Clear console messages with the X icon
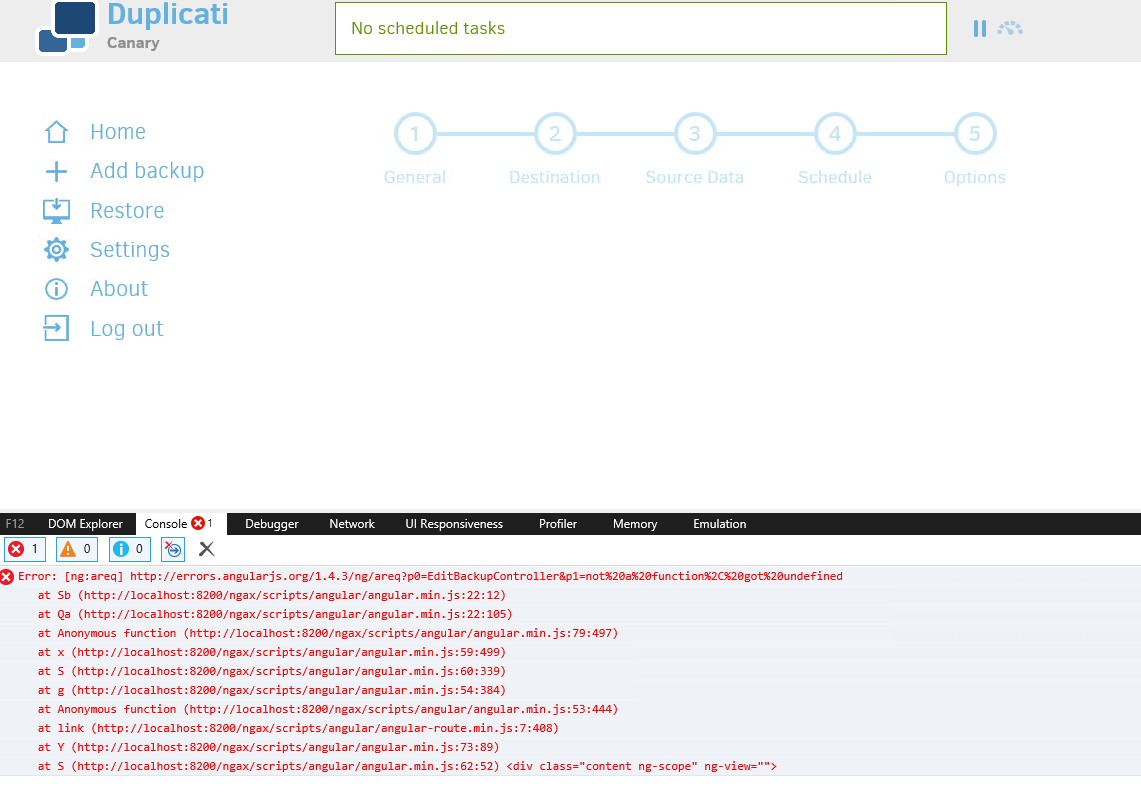The width and height of the screenshot is (1141, 805). [206, 548]
